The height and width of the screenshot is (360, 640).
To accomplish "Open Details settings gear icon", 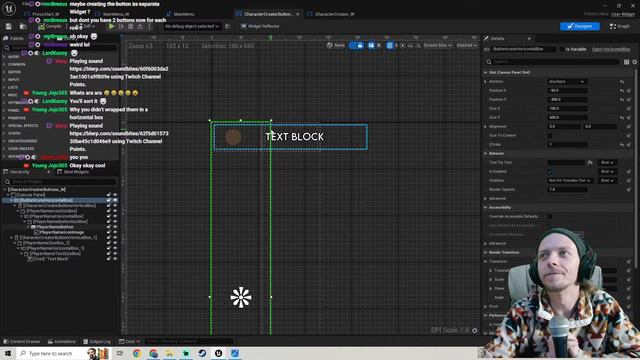I will (635, 62).
